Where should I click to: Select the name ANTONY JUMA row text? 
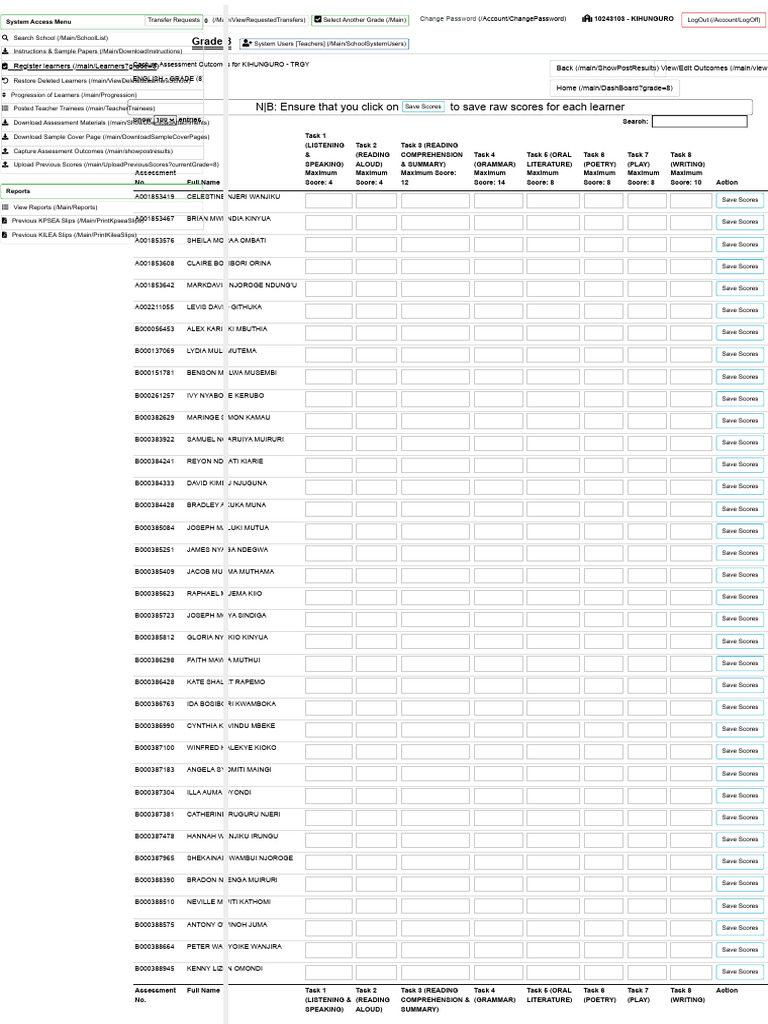[227, 925]
